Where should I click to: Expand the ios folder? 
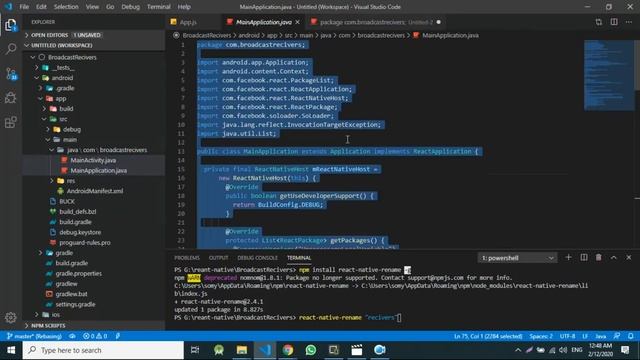click(x=93, y=315)
